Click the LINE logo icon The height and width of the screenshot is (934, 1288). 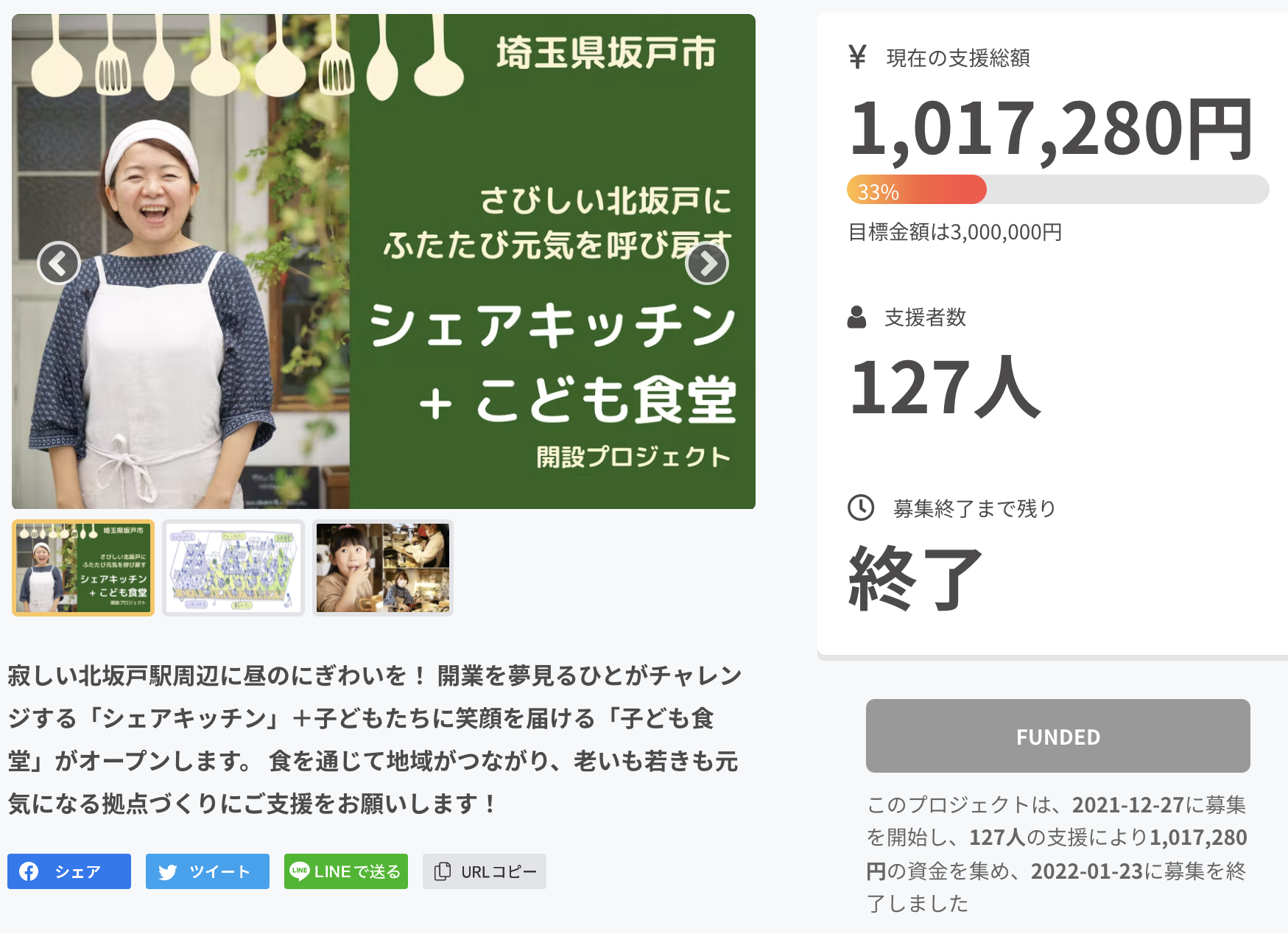point(299,871)
